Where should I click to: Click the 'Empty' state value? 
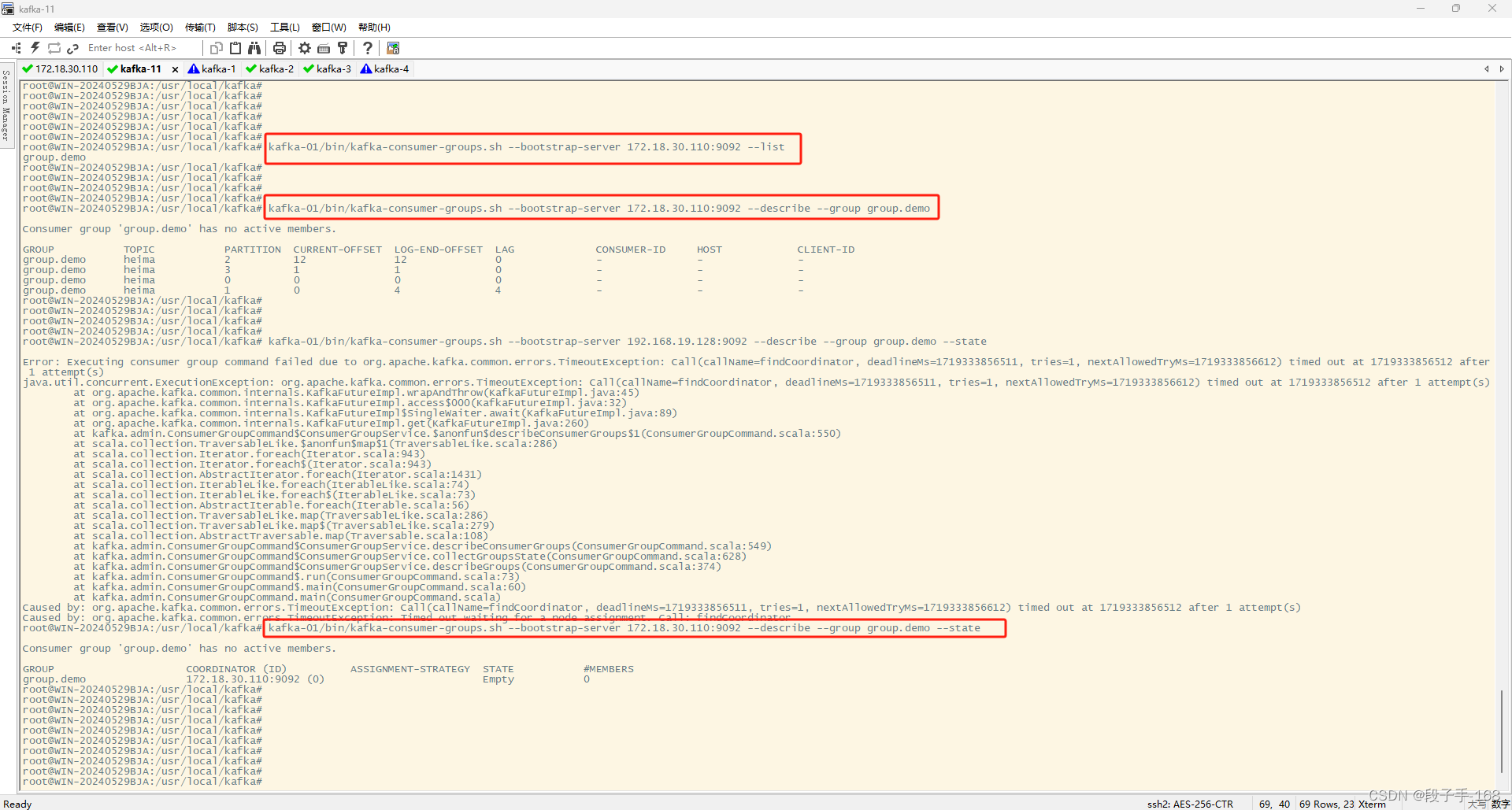[498, 679]
